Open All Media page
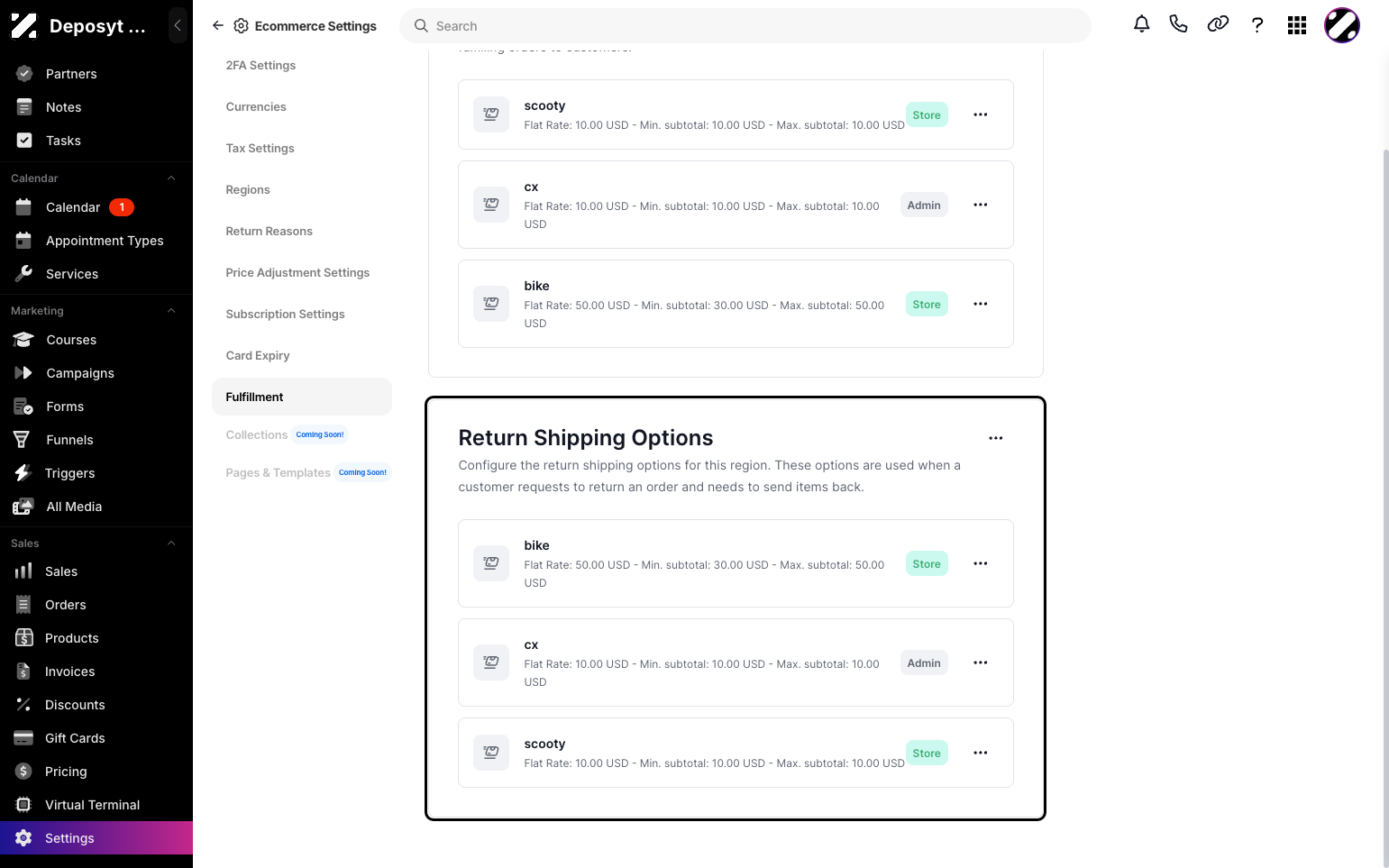 96,507
